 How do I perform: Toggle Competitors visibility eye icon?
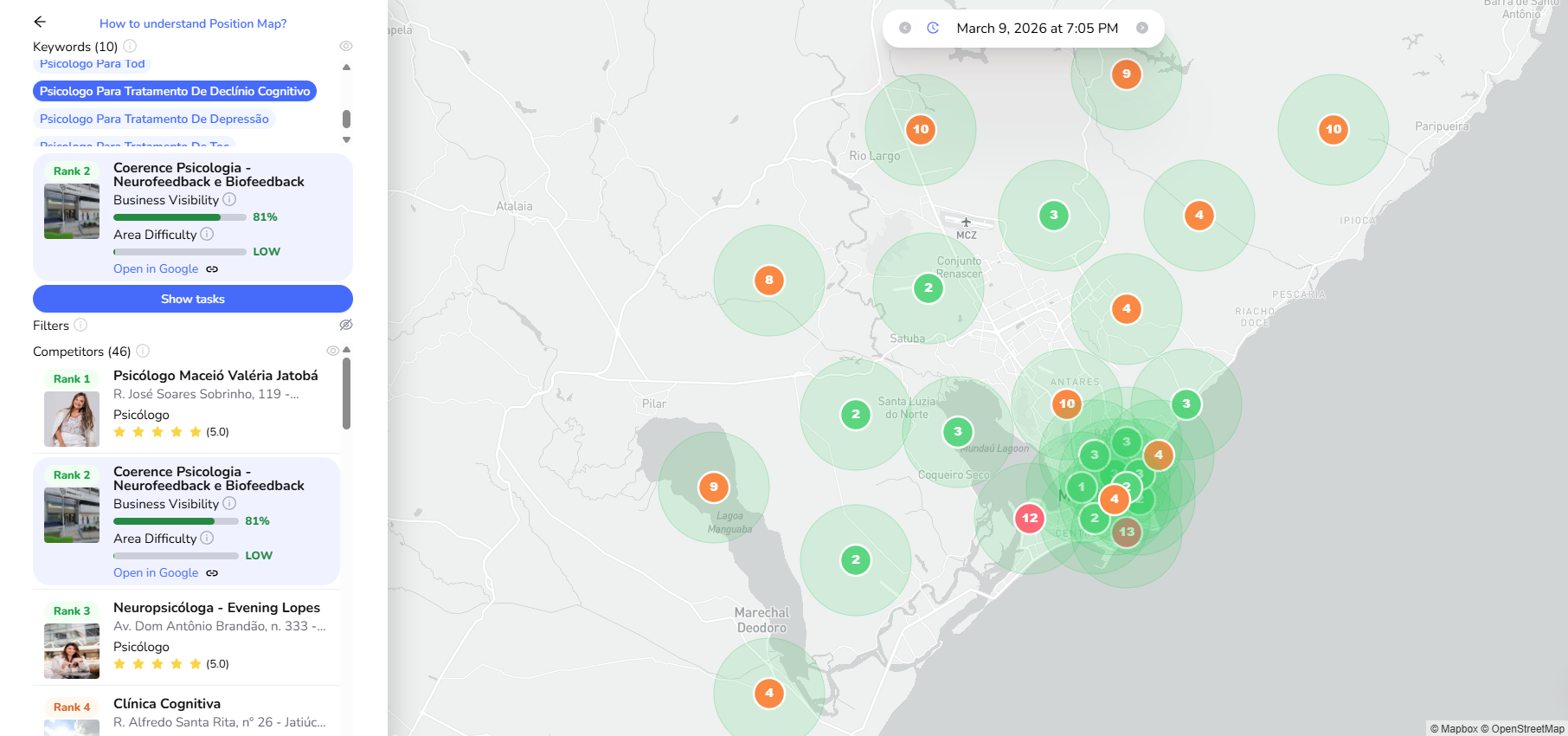point(332,351)
